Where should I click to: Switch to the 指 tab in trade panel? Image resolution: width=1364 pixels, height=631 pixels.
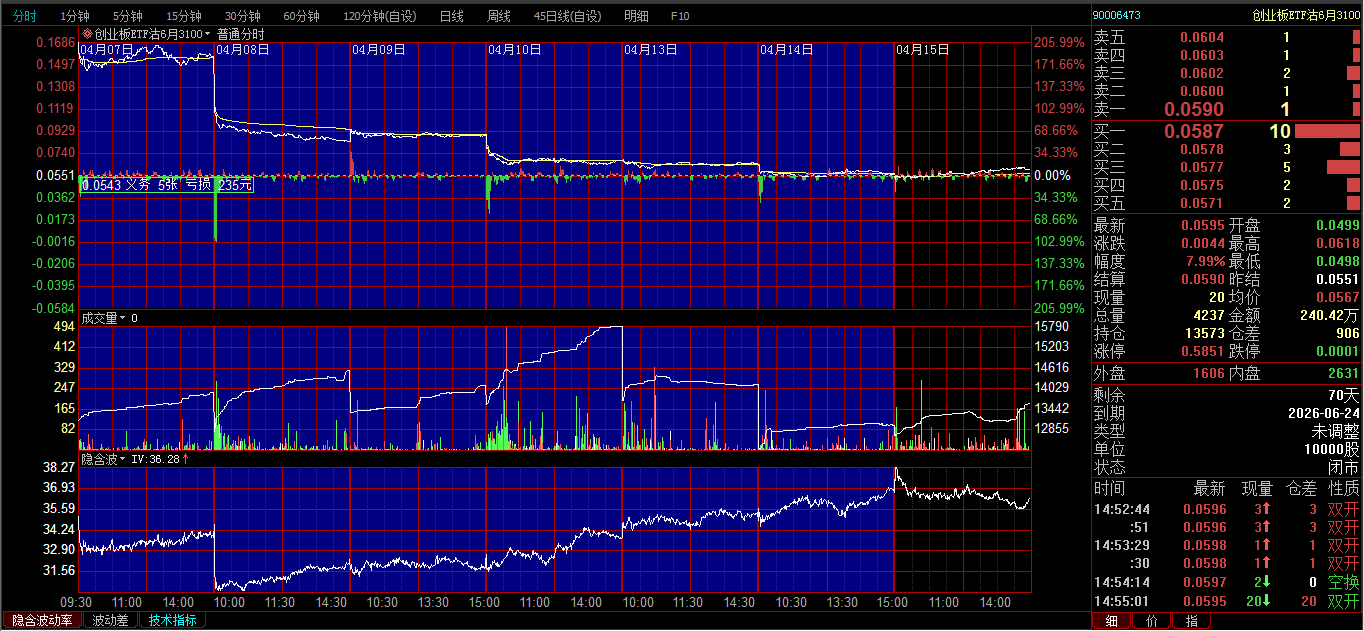[1191, 621]
